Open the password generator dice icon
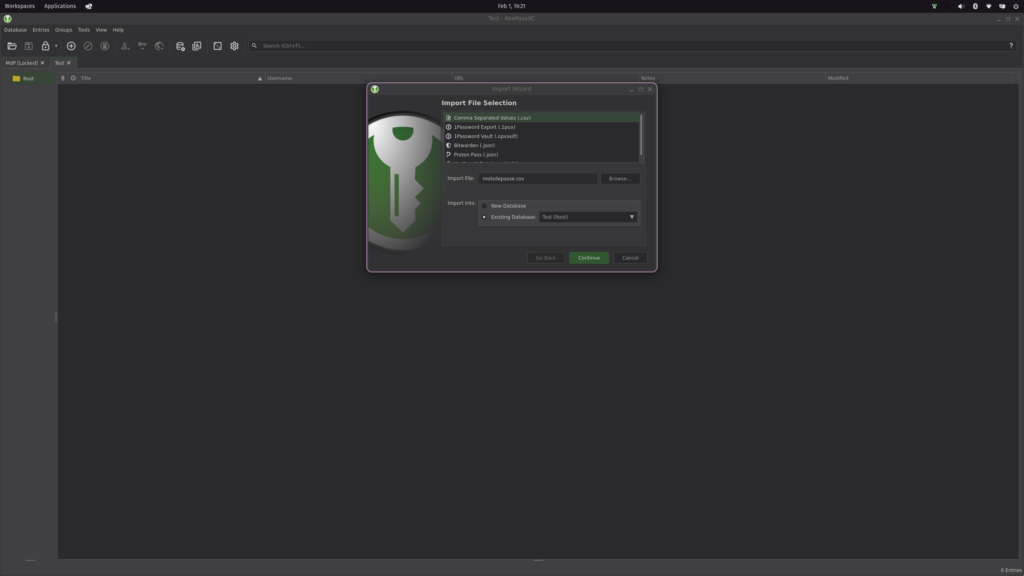Viewport: 1024px width, 576px height. 217,46
